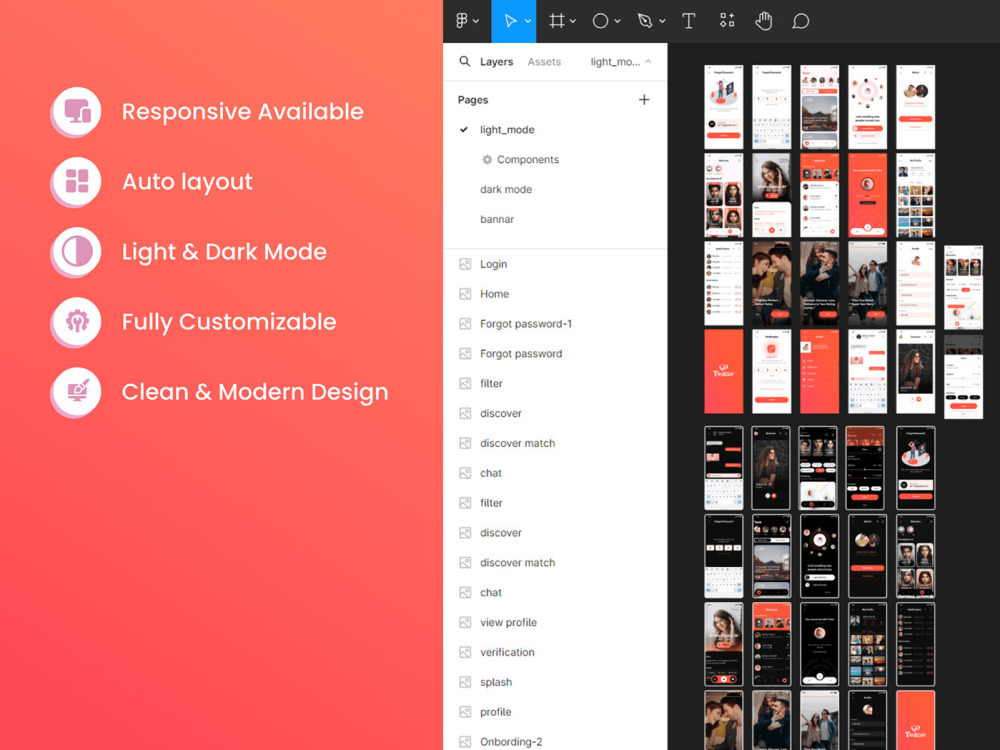Click the Components page gear icon

pyautogui.click(x=487, y=159)
